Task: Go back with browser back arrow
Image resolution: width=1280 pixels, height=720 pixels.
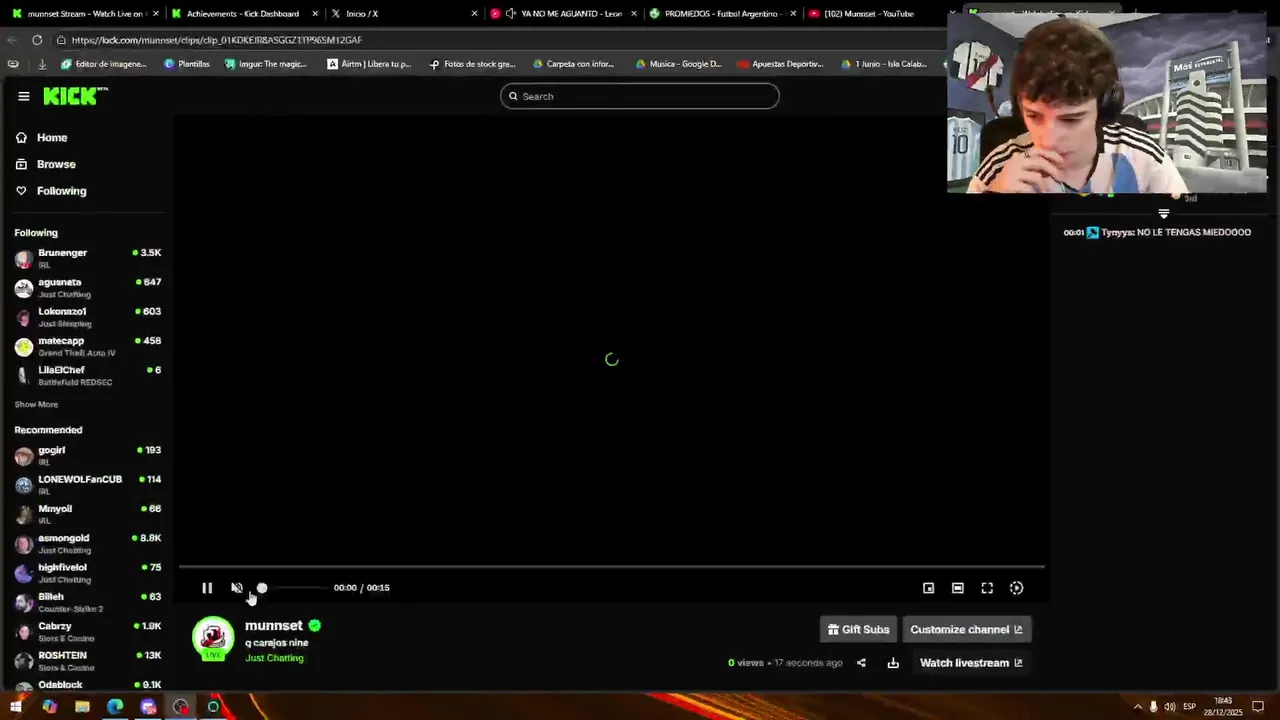Action: [11, 40]
